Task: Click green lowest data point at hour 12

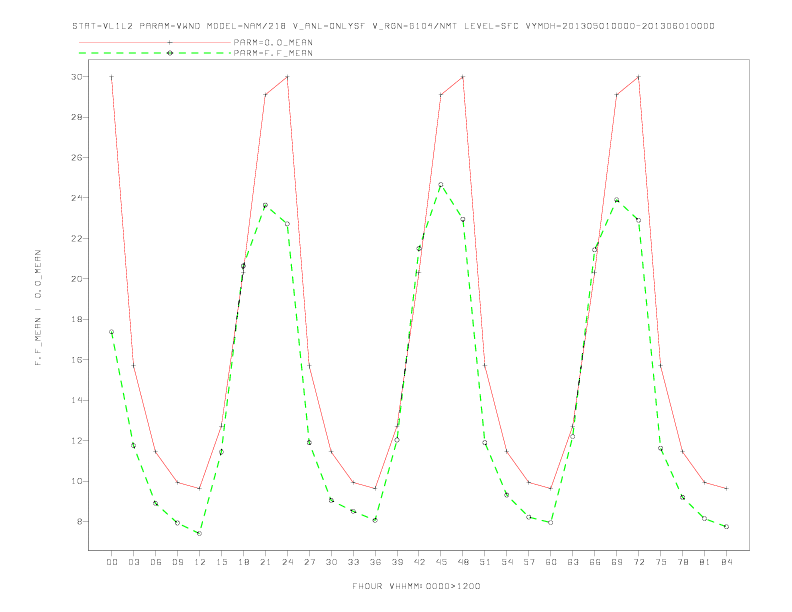Action: click(x=200, y=533)
